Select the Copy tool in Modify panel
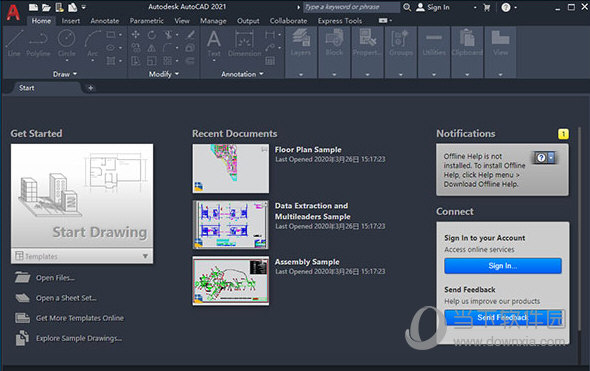590x371 pixels. (x=136, y=48)
